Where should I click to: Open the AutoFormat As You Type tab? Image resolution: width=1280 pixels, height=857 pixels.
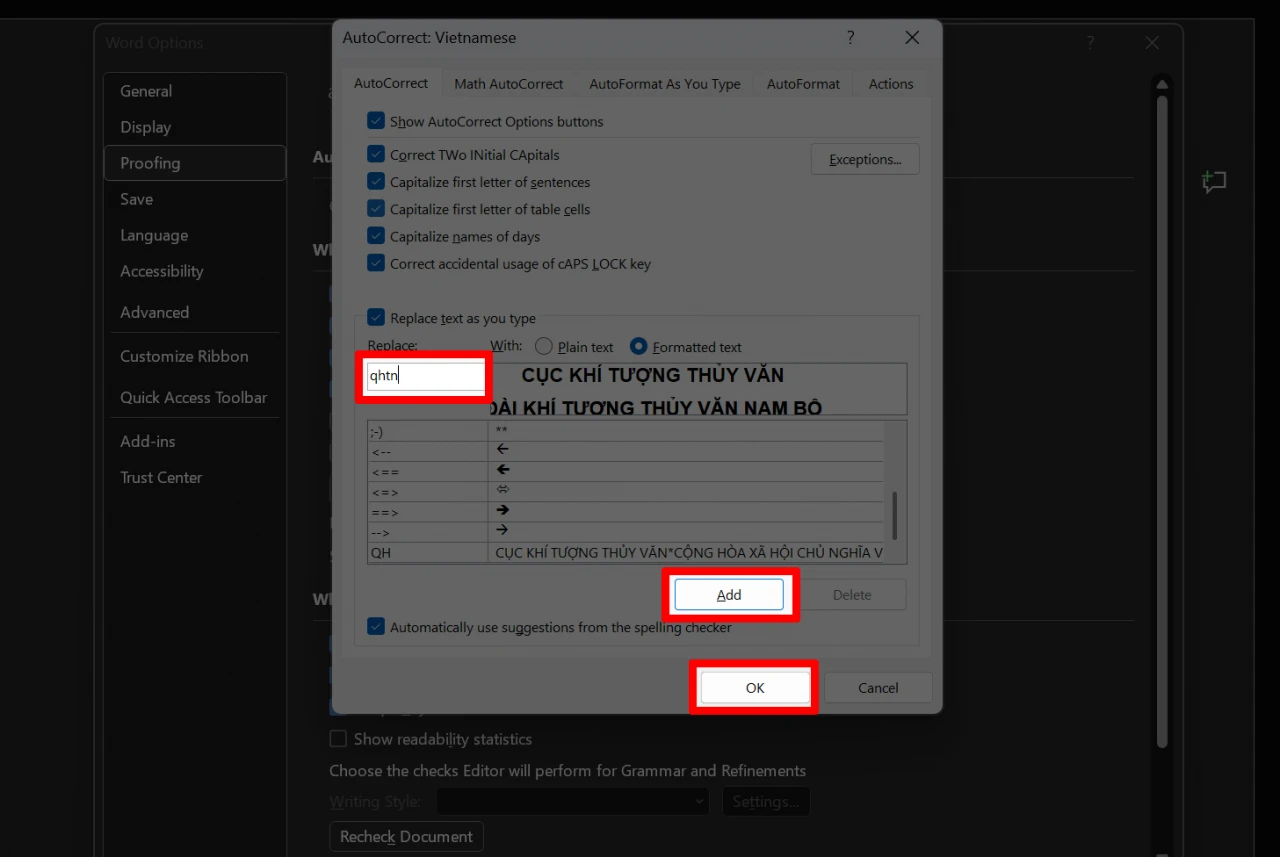(664, 84)
